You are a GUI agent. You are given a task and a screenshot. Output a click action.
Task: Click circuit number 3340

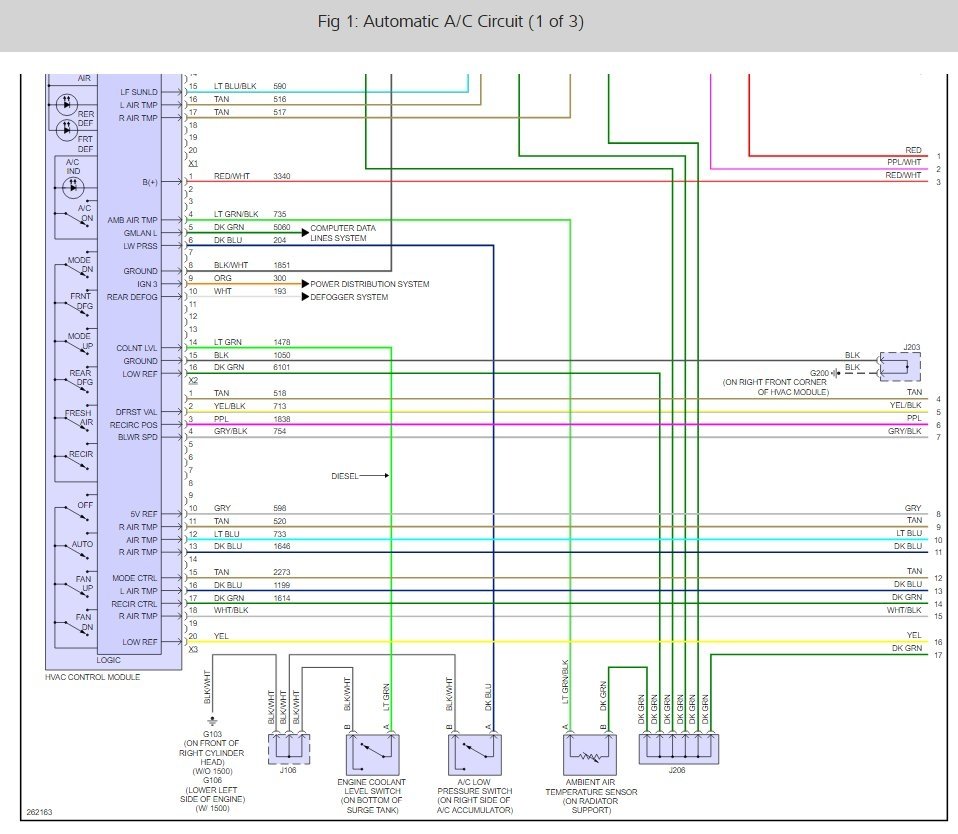[x=282, y=176]
